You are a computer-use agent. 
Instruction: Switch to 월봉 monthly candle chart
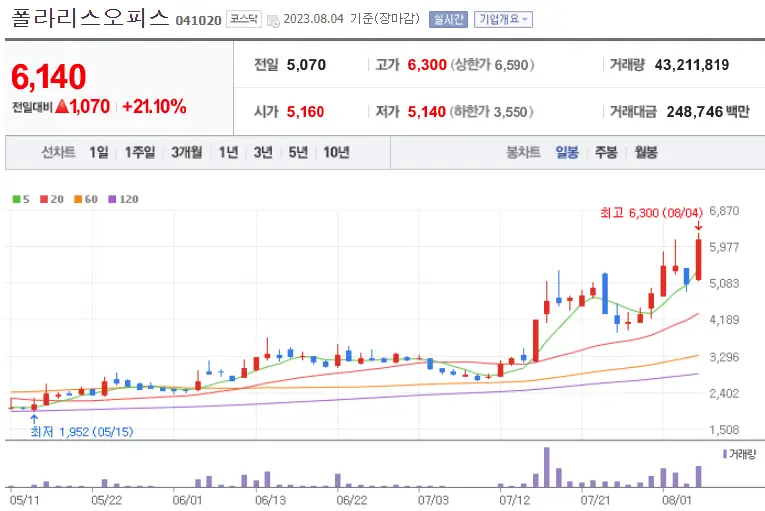tap(646, 152)
